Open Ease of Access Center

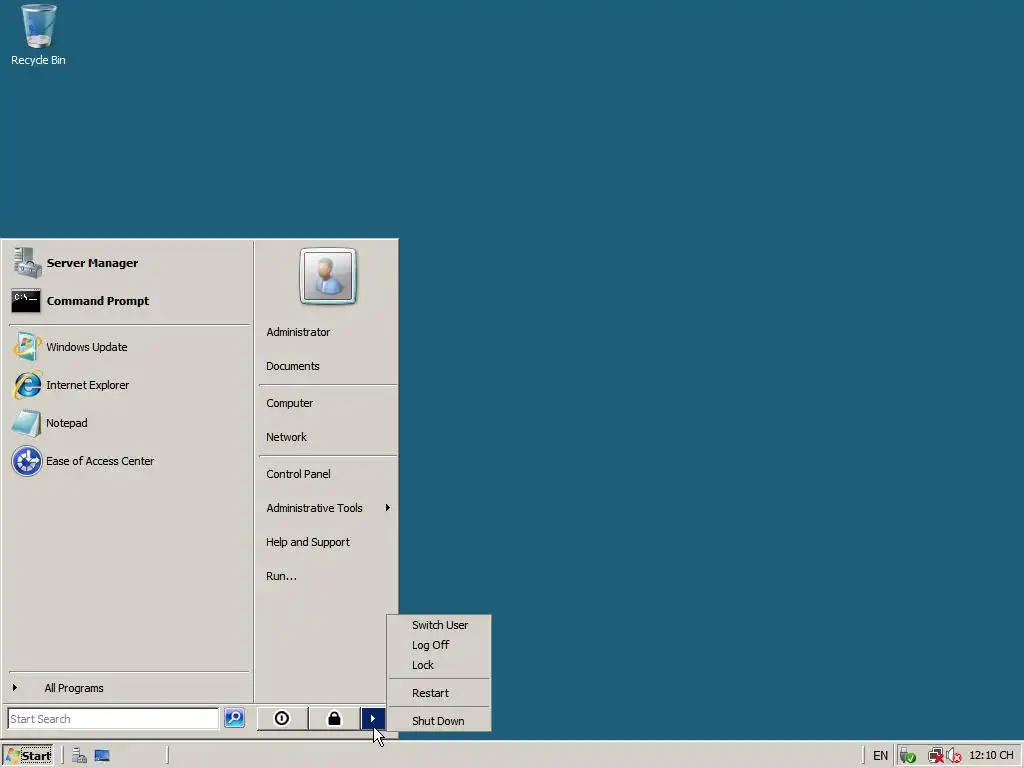[x=129, y=460]
